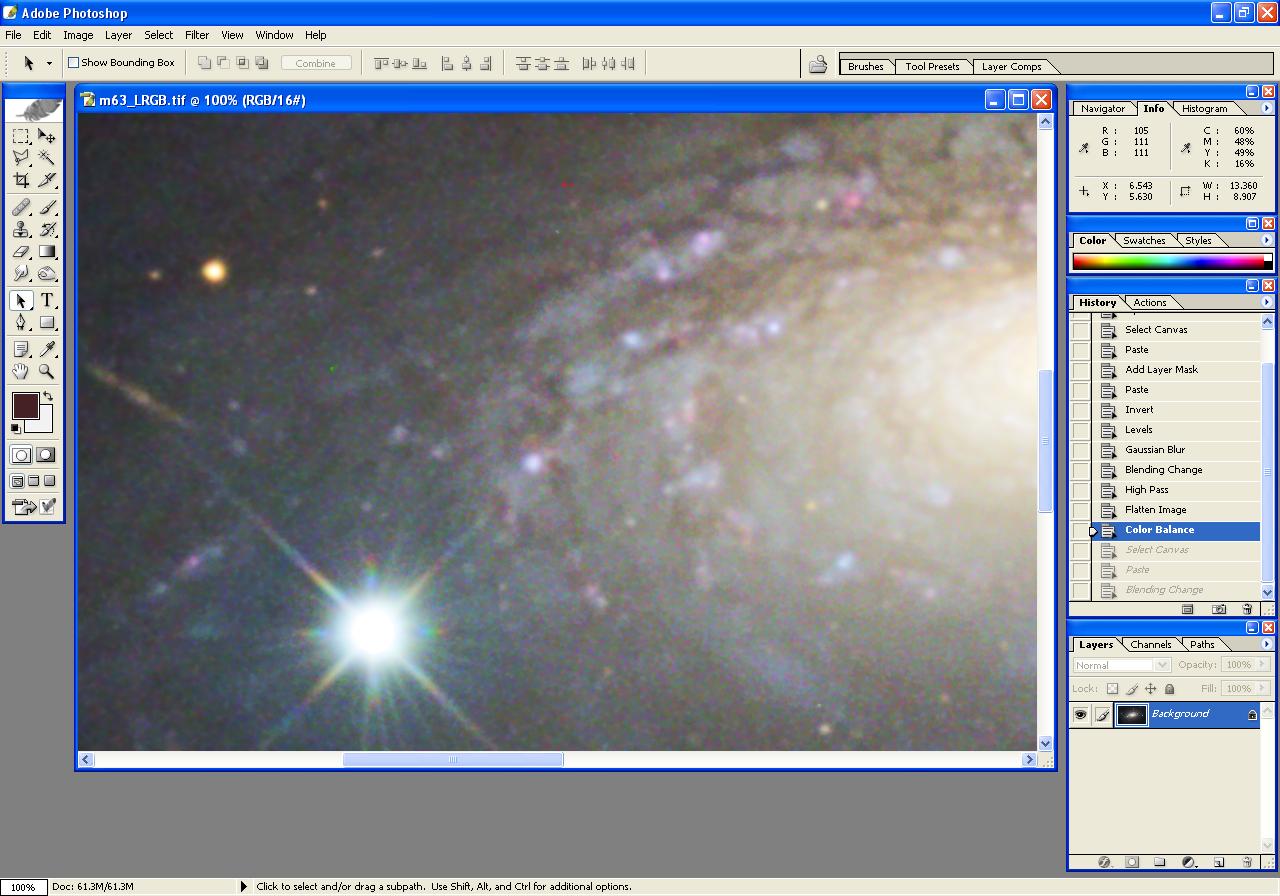Select the High Pass history state
This screenshot has width=1280, height=896.
pyautogui.click(x=1146, y=490)
